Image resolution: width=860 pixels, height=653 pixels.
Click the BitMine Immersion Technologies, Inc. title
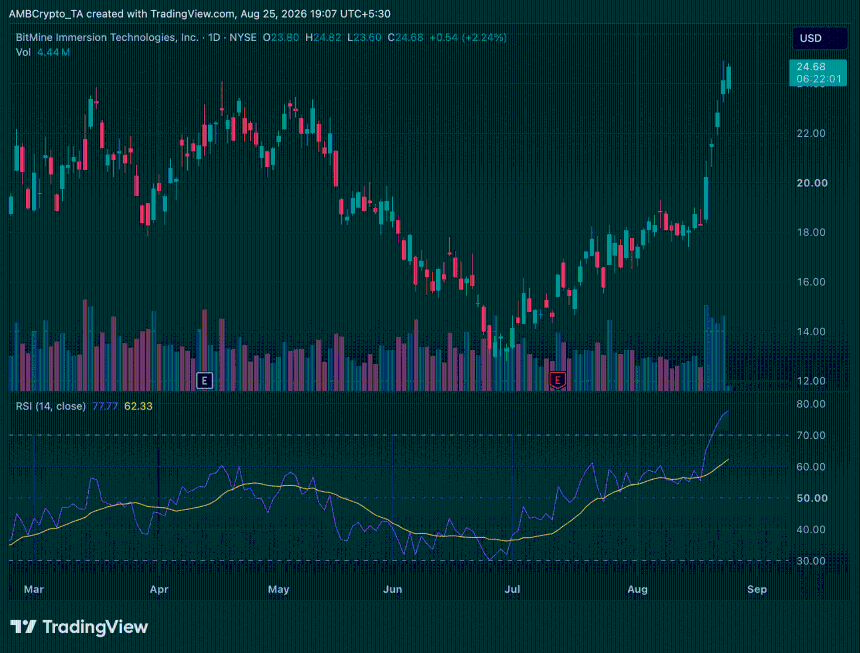(x=107, y=37)
